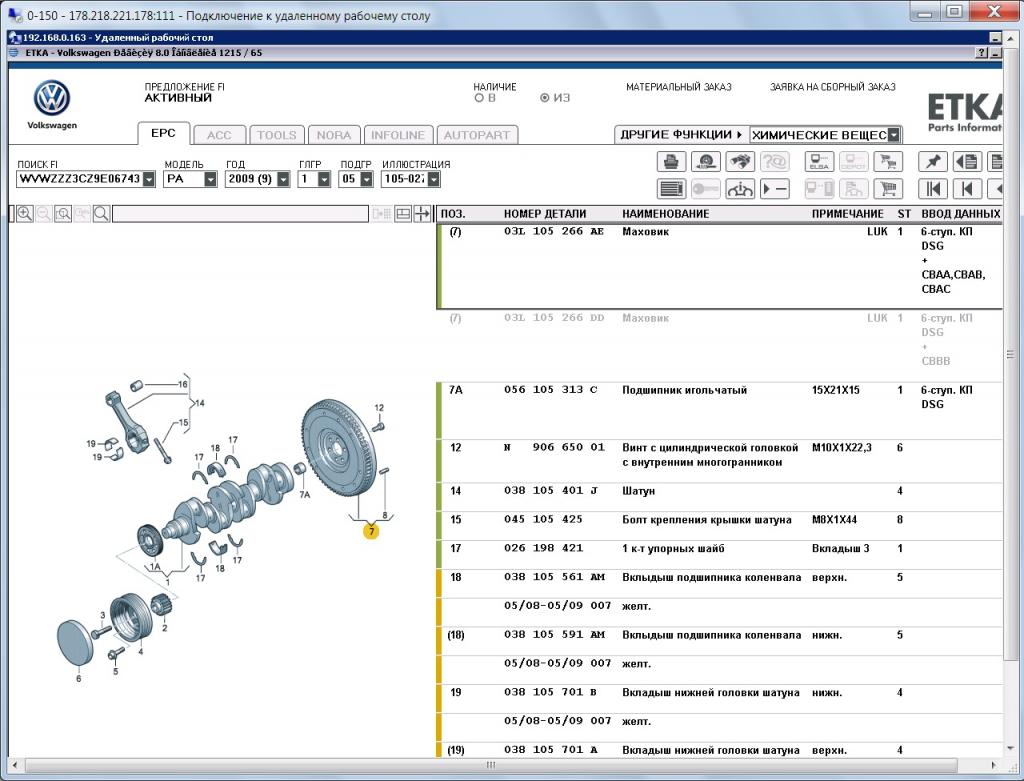
Task: Click ПРИМЕЧАНИЕ column header
Action: 847,214
